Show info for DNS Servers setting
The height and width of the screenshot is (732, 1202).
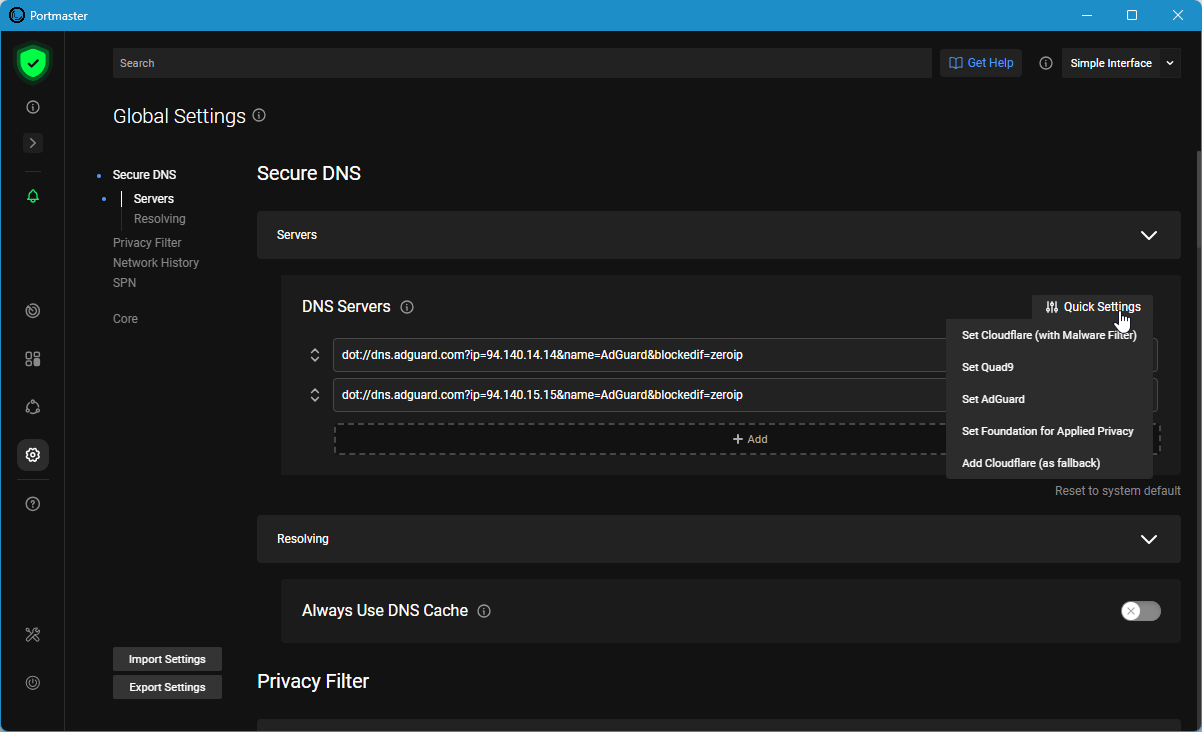(407, 307)
